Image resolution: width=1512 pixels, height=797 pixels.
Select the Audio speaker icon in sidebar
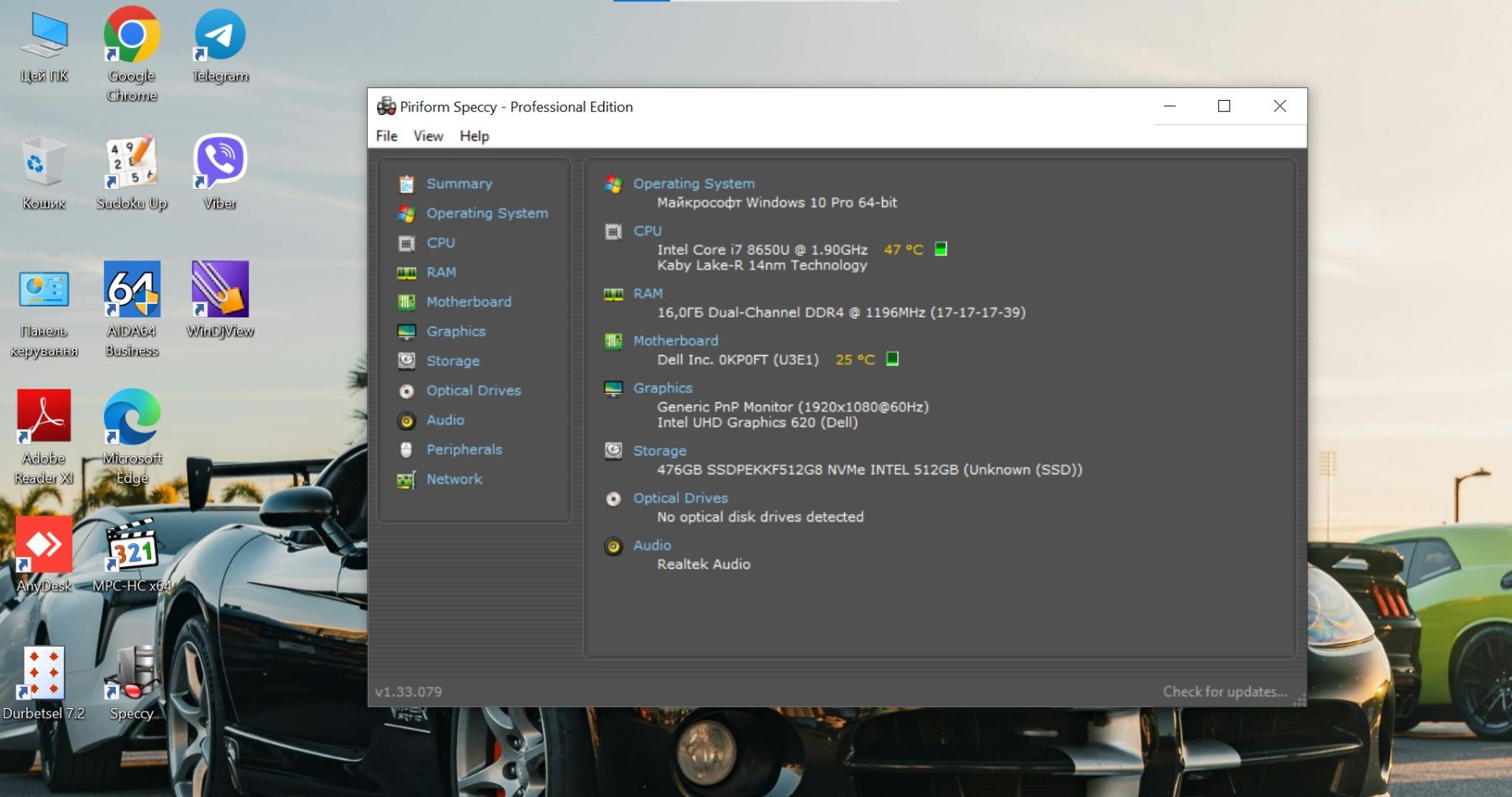point(407,421)
